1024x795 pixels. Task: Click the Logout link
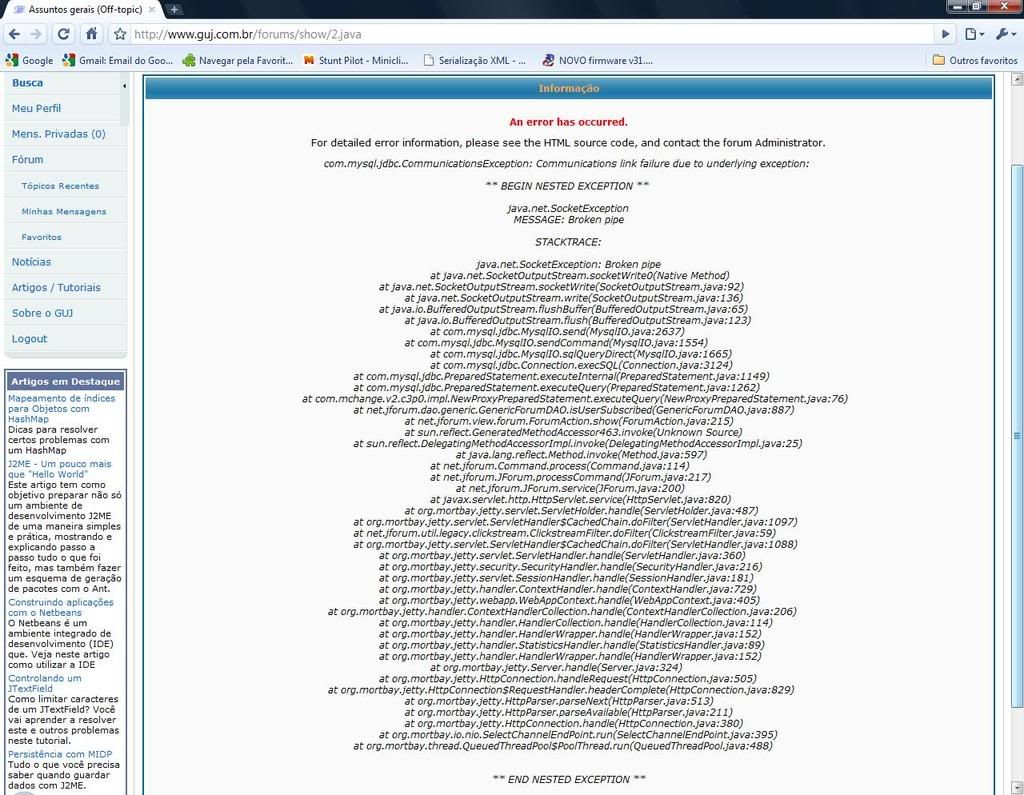pyautogui.click(x=29, y=339)
